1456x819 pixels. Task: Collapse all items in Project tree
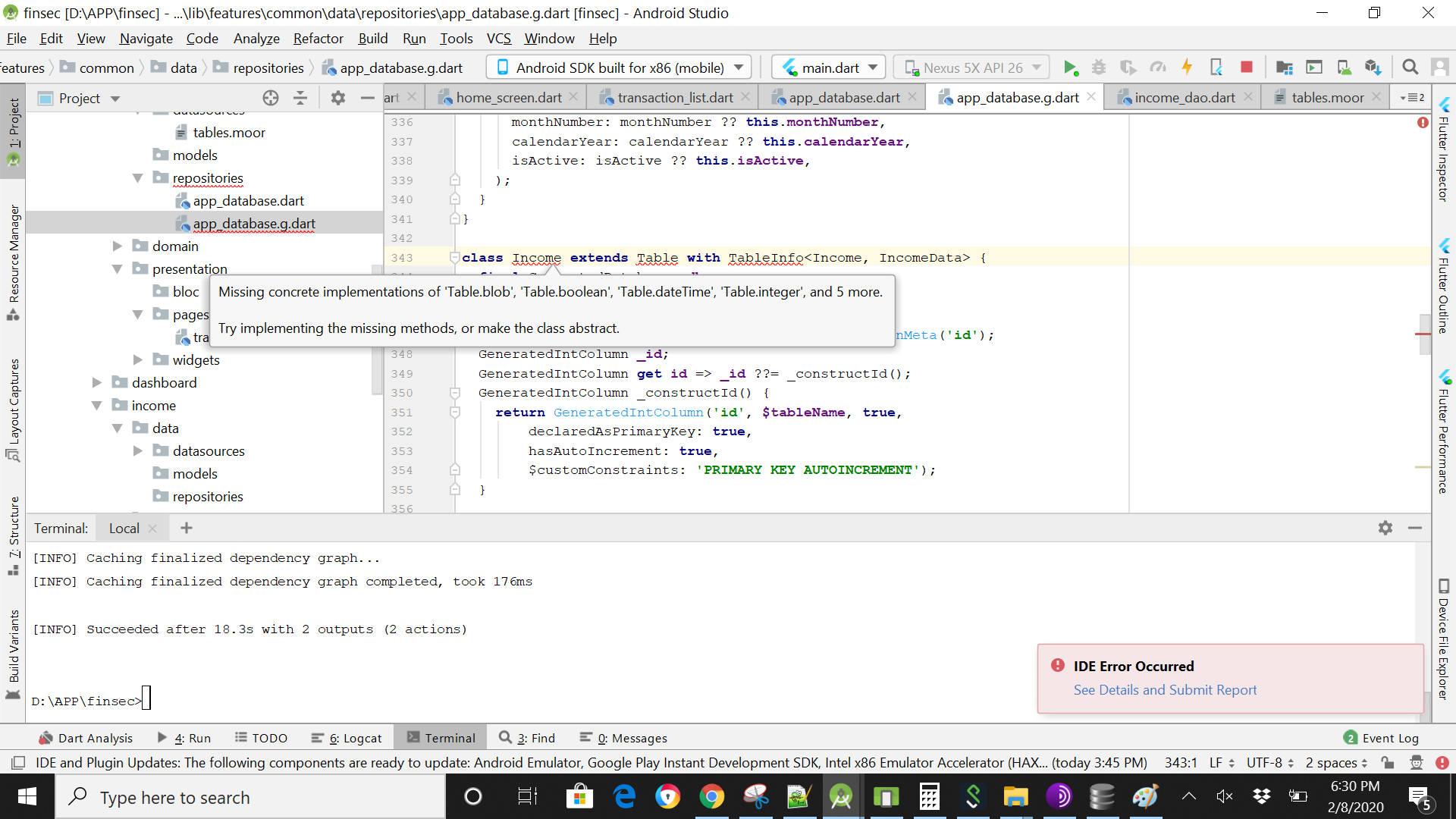pos(300,97)
